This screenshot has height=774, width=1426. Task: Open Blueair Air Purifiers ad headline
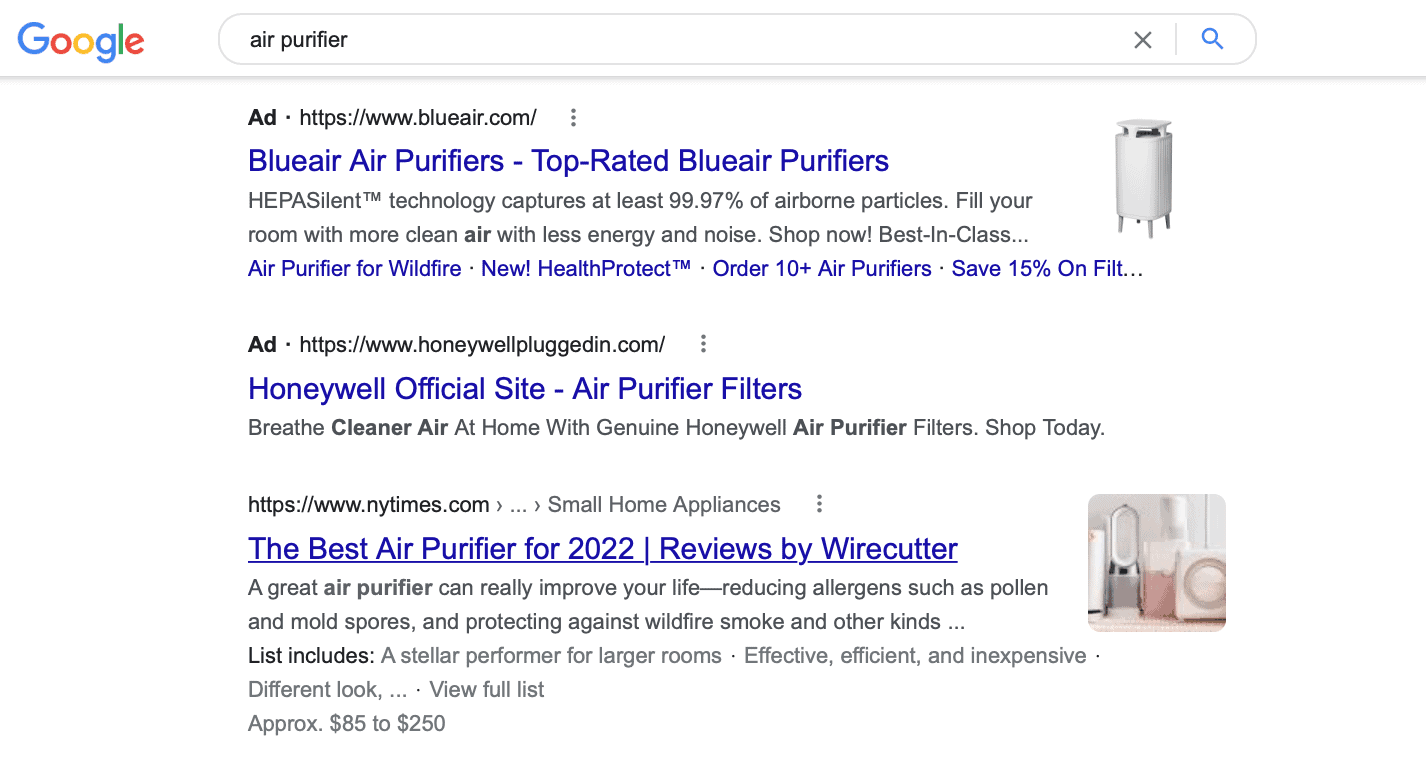click(x=568, y=161)
